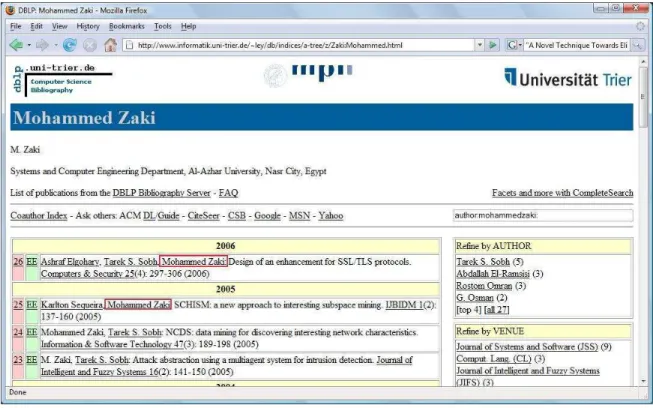653x408 pixels.
Task: Open the File menu
Action: pos(15,26)
